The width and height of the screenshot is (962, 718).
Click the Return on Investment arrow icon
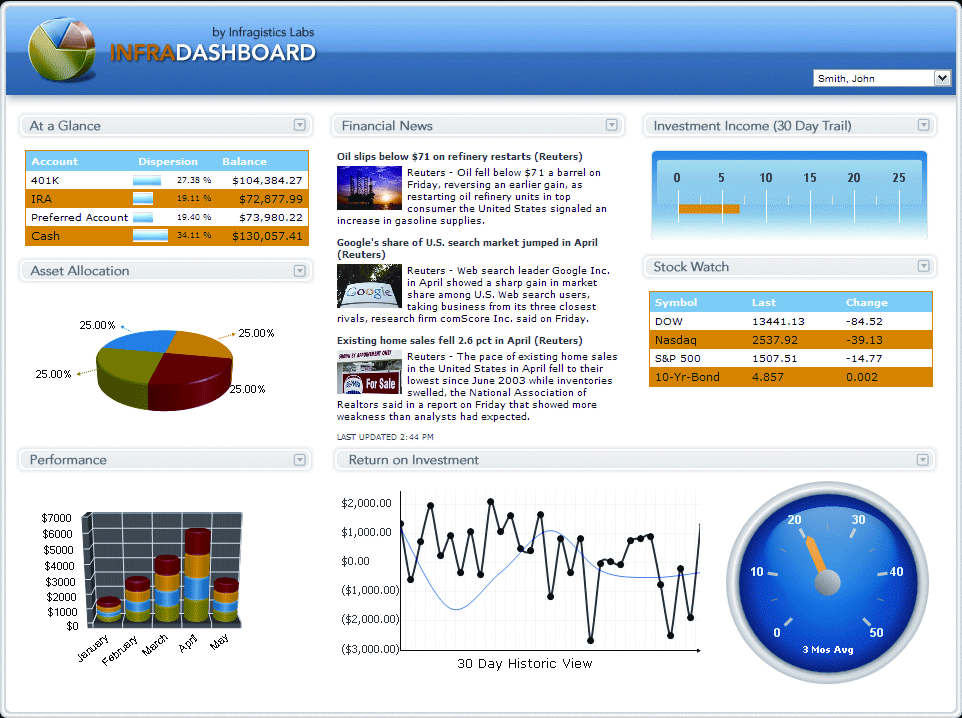[x=923, y=459]
